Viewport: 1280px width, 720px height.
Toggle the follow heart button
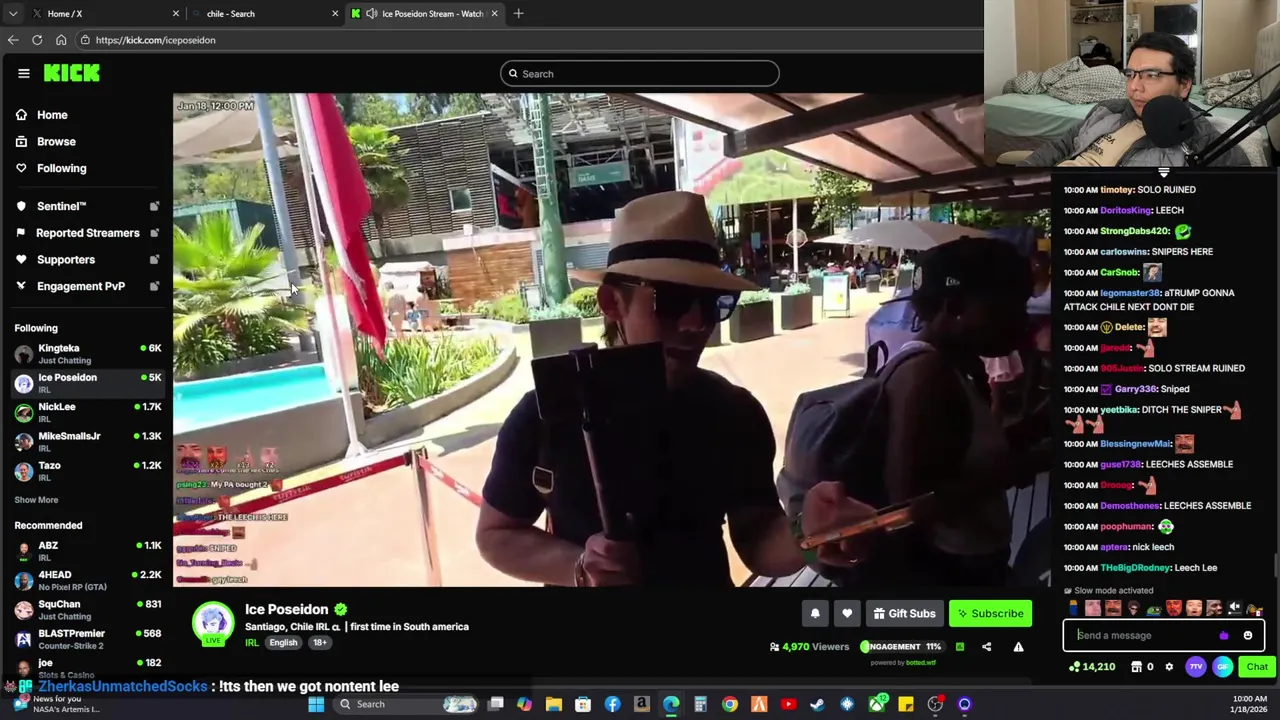click(847, 614)
